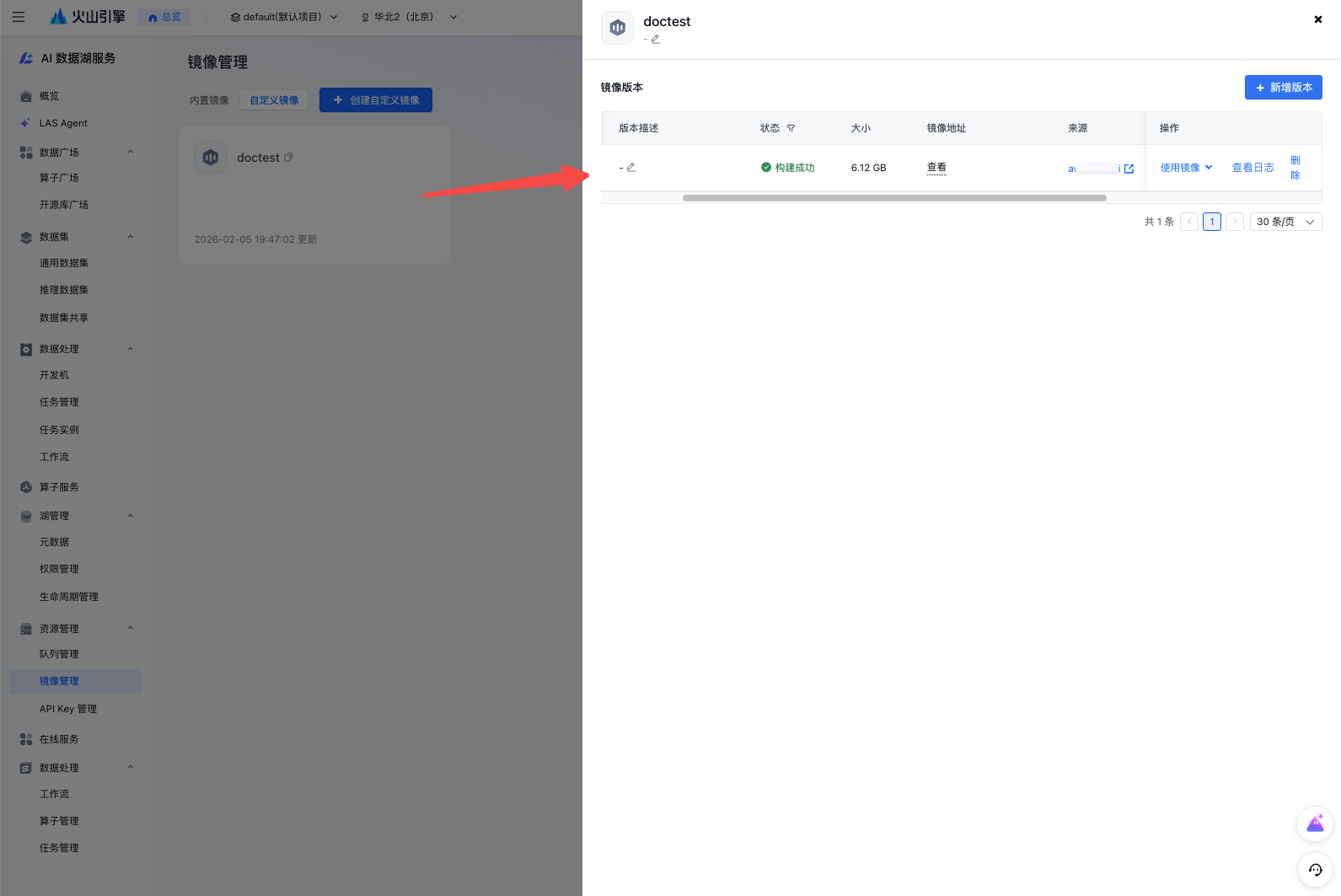Click the 创建自定义镜像 button
Image resolution: width=1341 pixels, height=896 pixels.
[376, 100]
